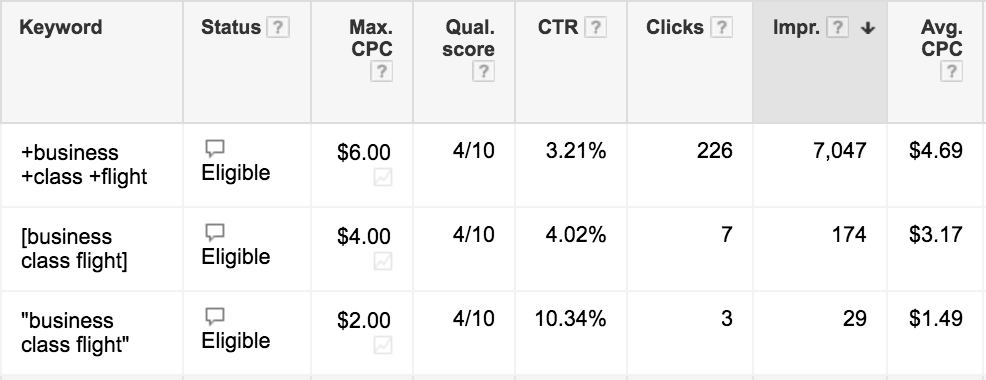Open bid simulator chart icon under $4.00

click(382, 261)
